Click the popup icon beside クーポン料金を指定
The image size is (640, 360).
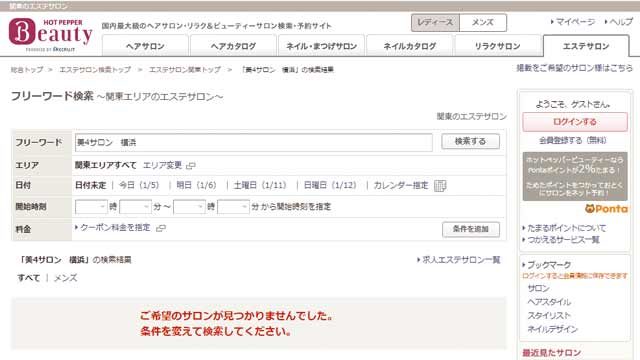(161, 228)
